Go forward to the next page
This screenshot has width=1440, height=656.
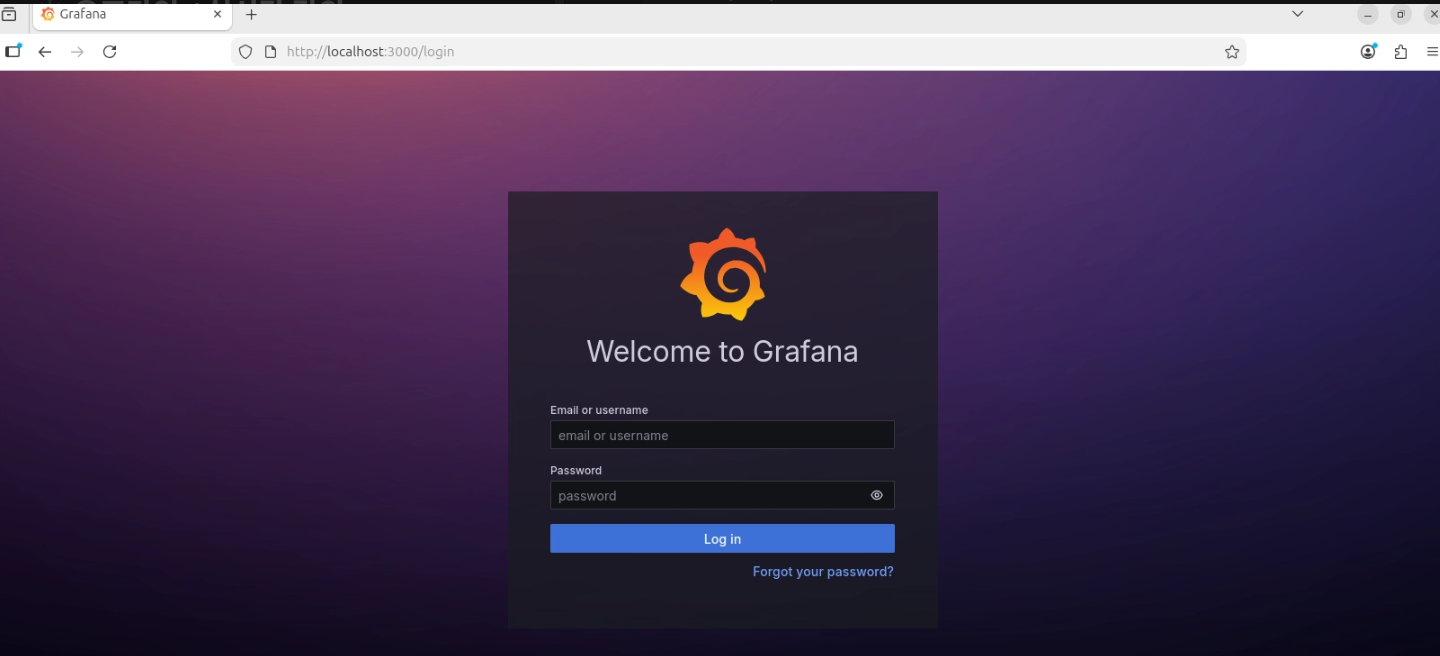click(x=77, y=52)
